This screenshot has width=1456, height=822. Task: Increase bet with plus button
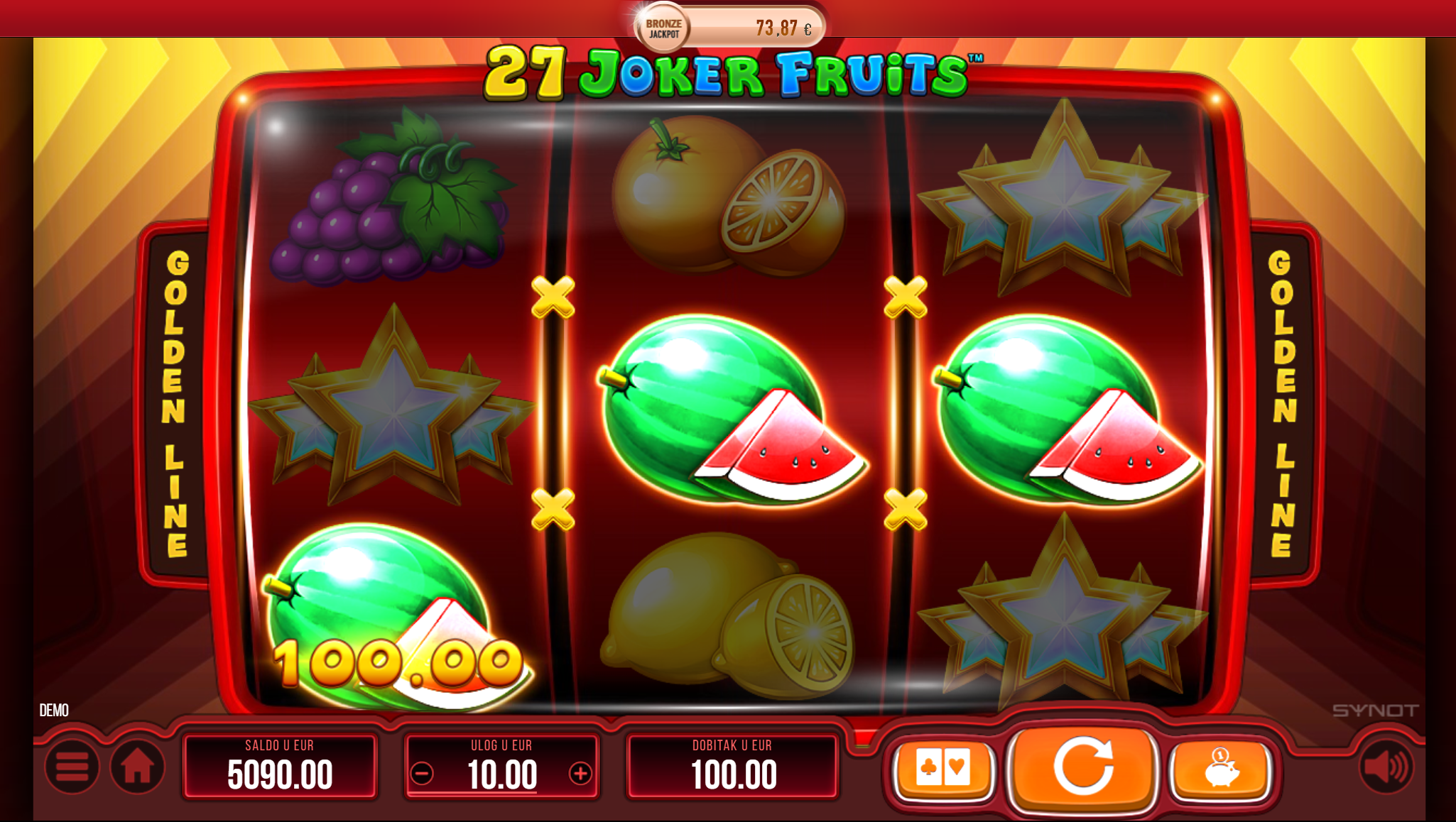point(580,774)
